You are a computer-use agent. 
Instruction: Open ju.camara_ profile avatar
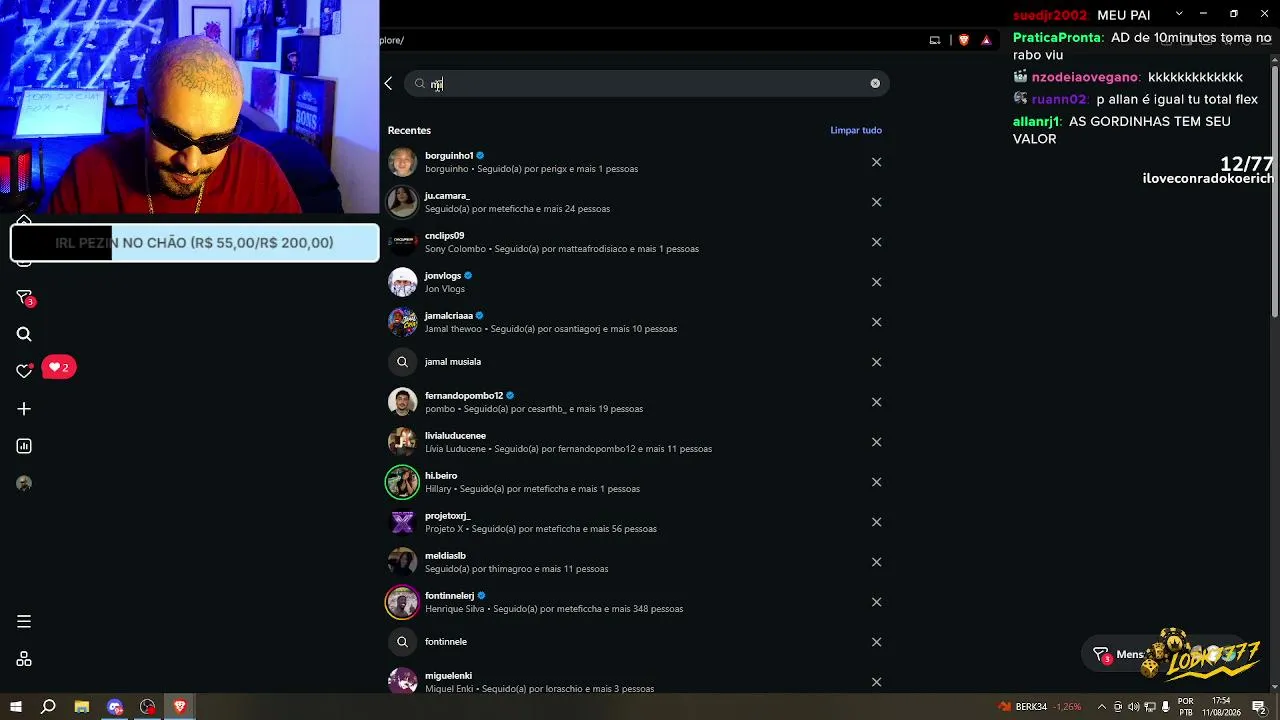402,202
